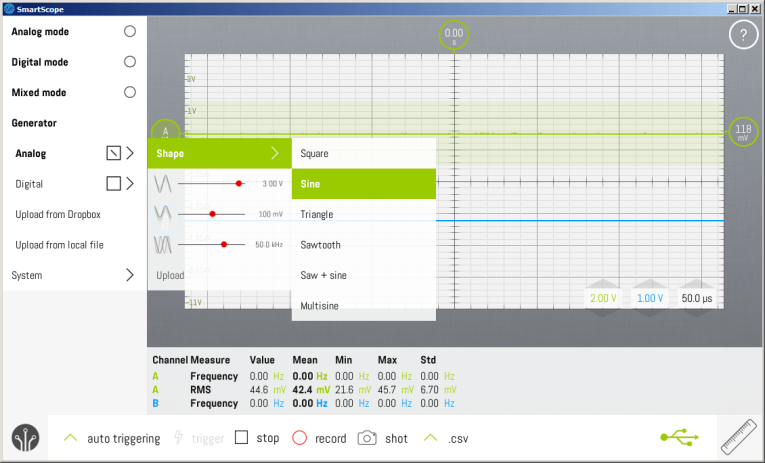Click the red record circle icon
Viewport: 765px width, 463px height.
coord(299,438)
